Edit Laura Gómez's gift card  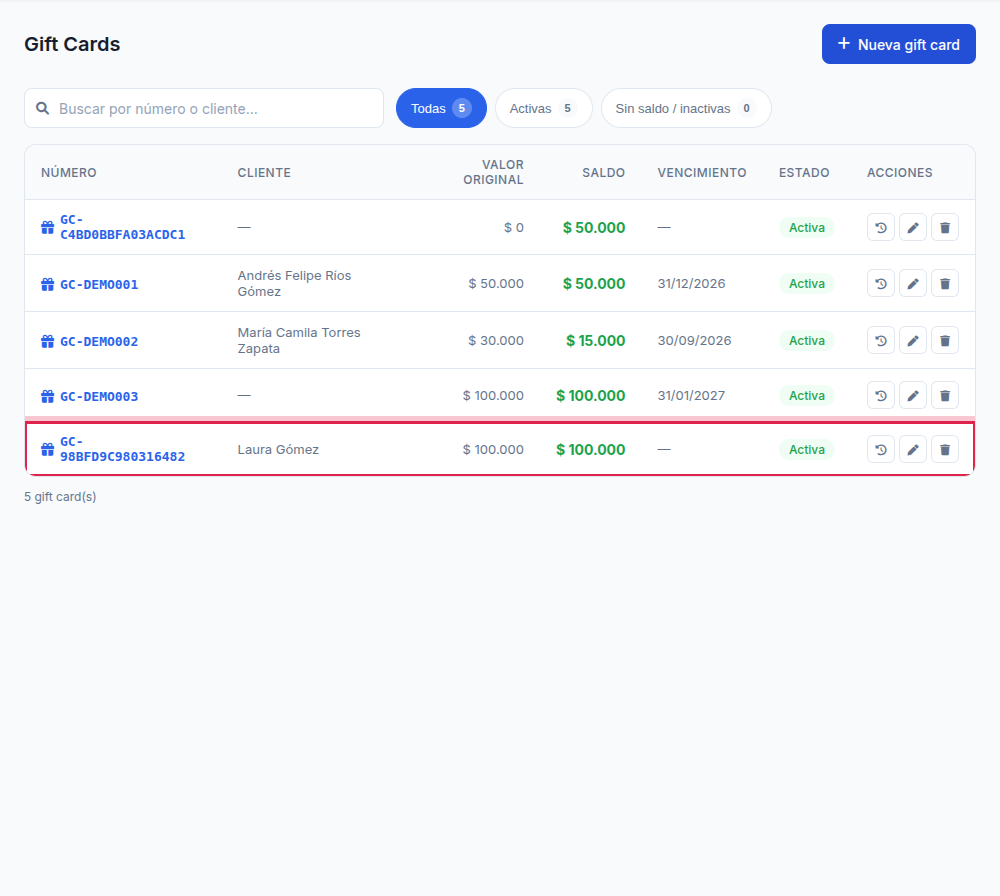point(913,450)
